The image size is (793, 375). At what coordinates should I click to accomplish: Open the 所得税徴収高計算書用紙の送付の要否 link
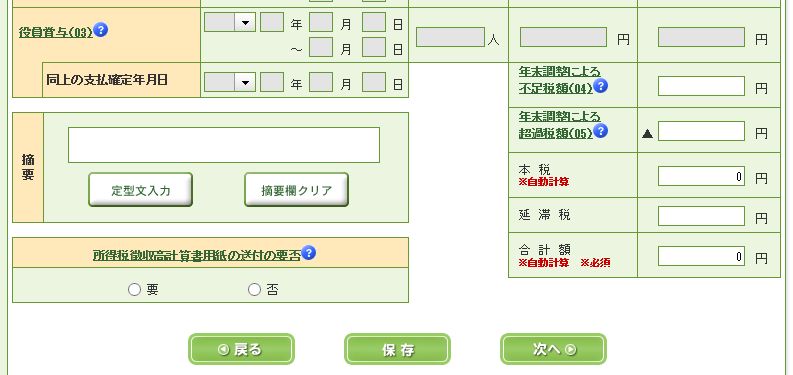point(197,255)
